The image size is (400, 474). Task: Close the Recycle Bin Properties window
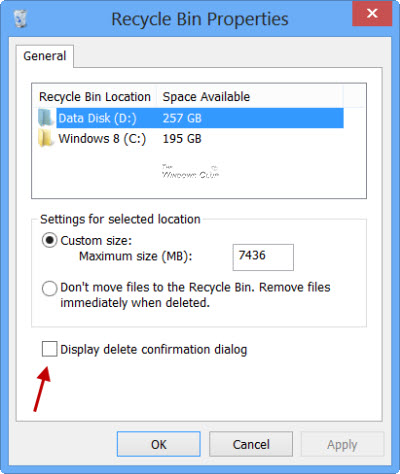pos(372,14)
